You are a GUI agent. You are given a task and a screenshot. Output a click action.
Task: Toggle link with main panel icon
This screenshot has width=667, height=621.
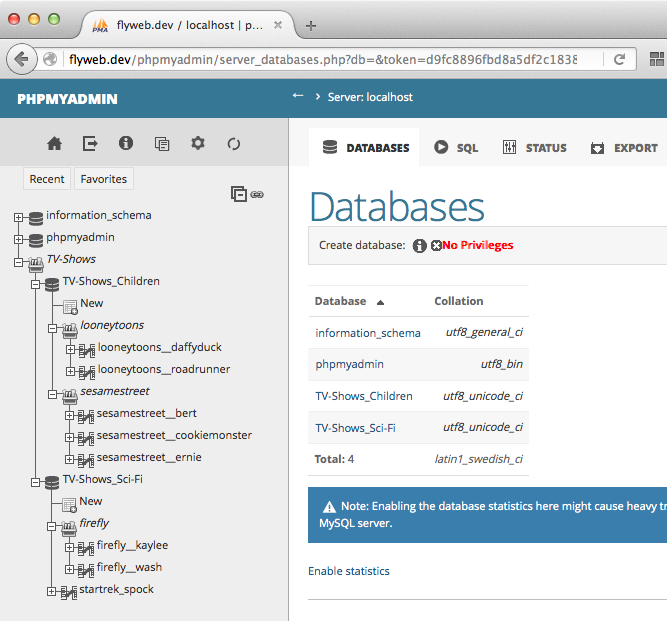[x=257, y=195]
